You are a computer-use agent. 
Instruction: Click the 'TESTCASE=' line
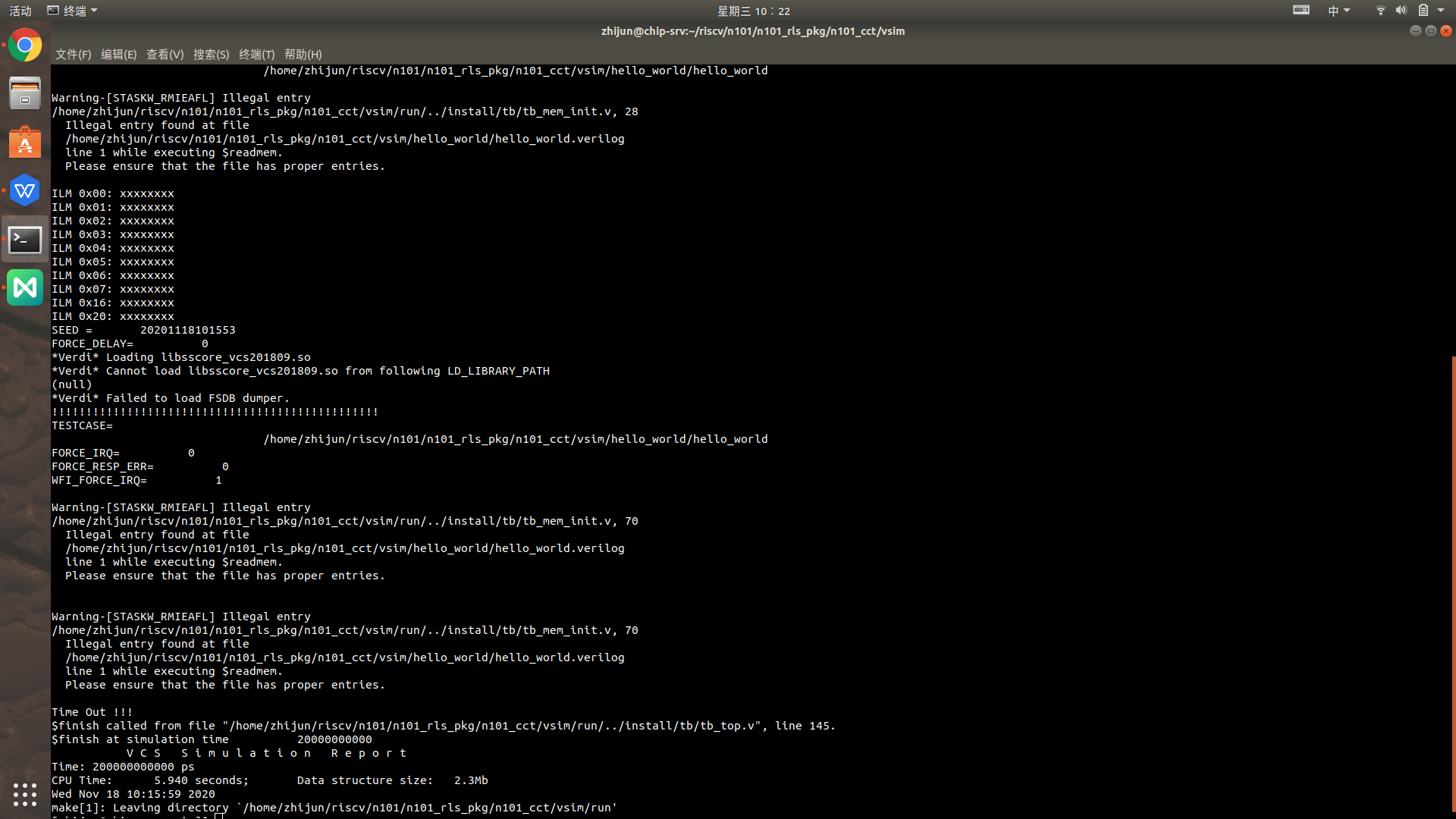pos(82,425)
